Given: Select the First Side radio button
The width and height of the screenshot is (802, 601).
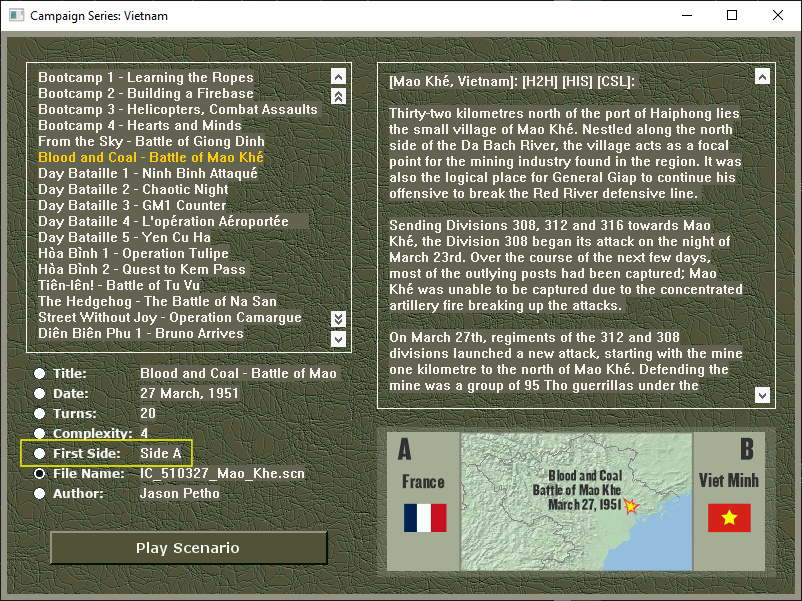Looking at the screenshot, I should [x=39, y=453].
